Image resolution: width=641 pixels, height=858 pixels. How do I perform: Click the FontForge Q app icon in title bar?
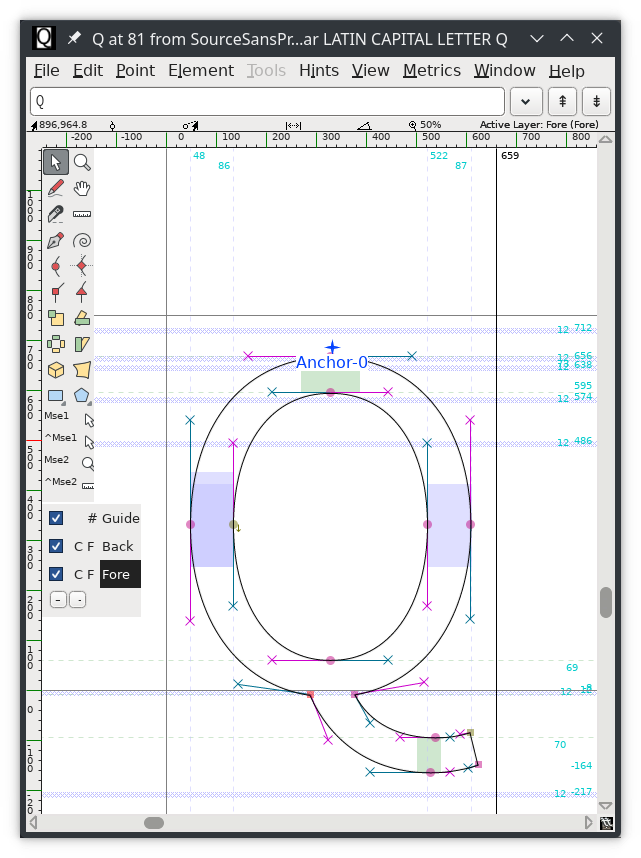(43, 38)
